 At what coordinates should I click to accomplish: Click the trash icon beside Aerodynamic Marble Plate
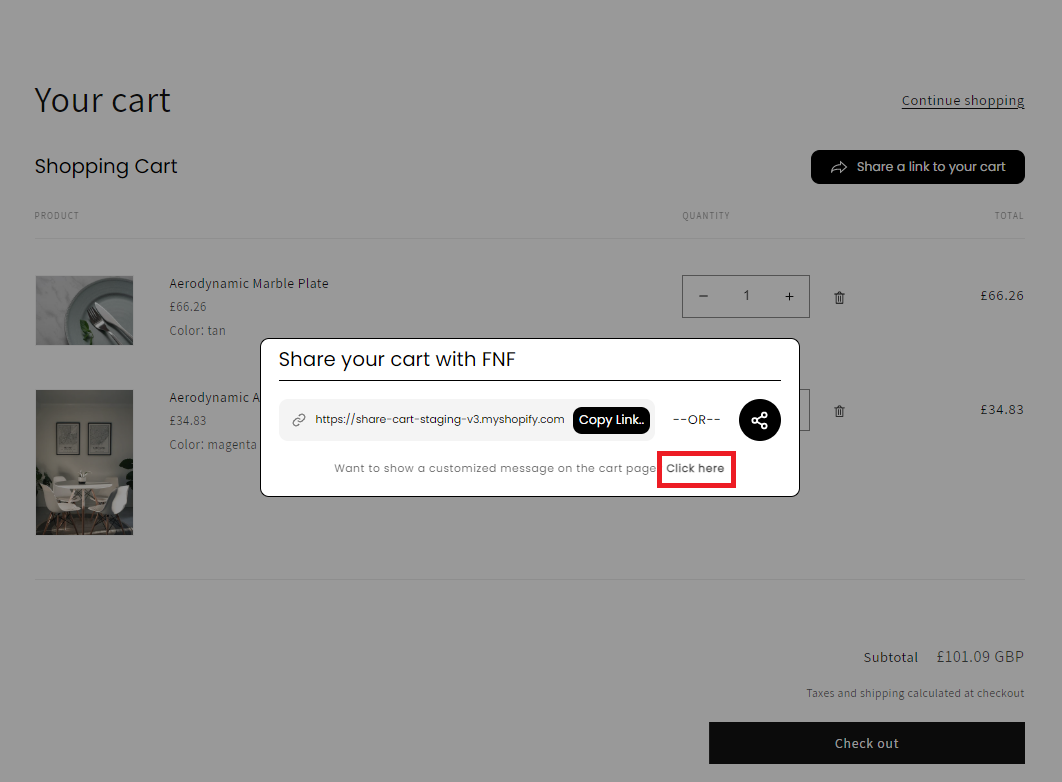pyautogui.click(x=839, y=296)
